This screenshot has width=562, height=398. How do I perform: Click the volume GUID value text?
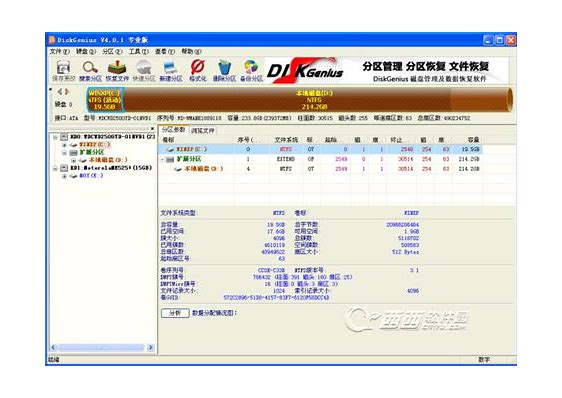(276, 298)
